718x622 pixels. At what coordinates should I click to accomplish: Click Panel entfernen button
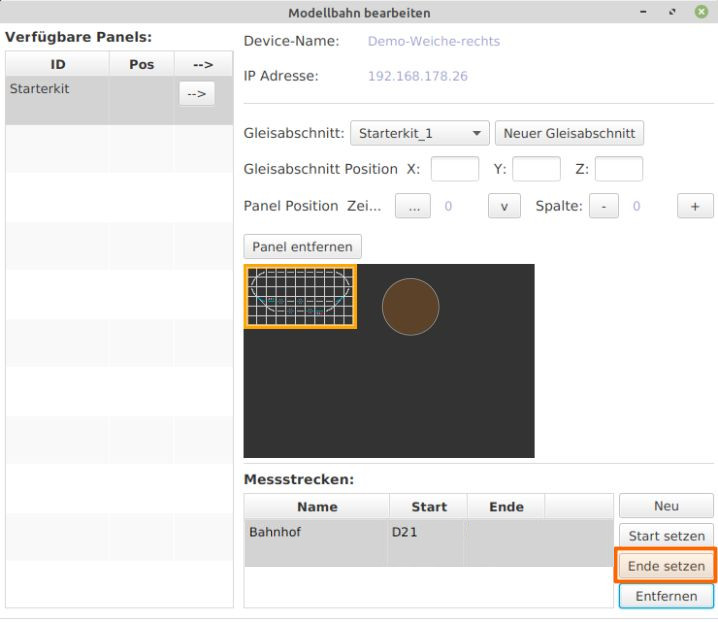[303, 247]
